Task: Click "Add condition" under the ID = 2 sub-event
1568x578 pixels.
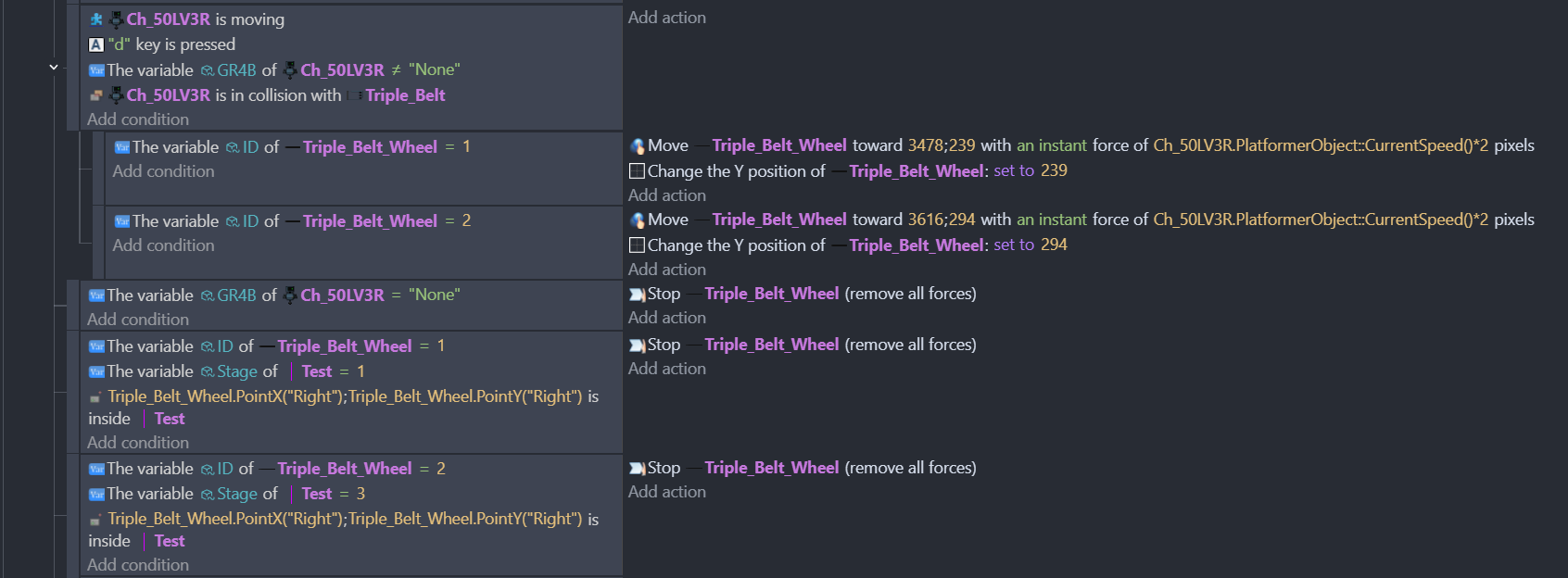Action: click(x=163, y=245)
